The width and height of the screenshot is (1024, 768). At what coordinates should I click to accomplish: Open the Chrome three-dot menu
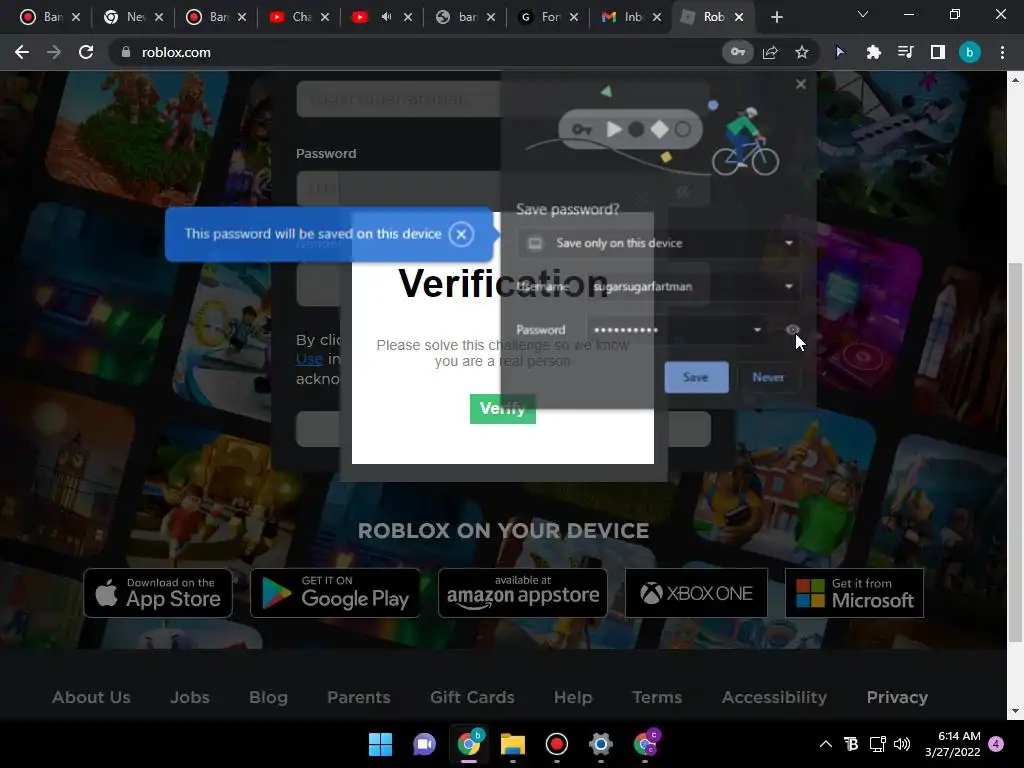pyautogui.click(x=1002, y=52)
